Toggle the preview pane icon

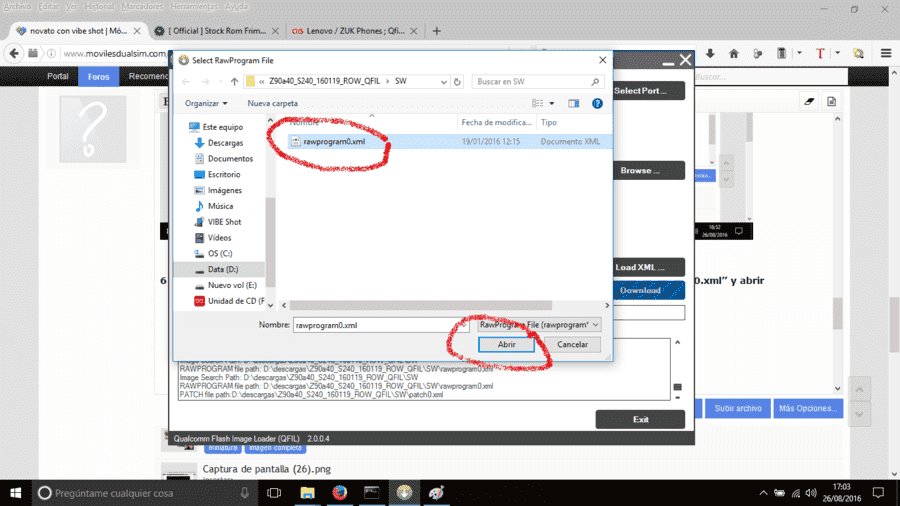click(573, 103)
